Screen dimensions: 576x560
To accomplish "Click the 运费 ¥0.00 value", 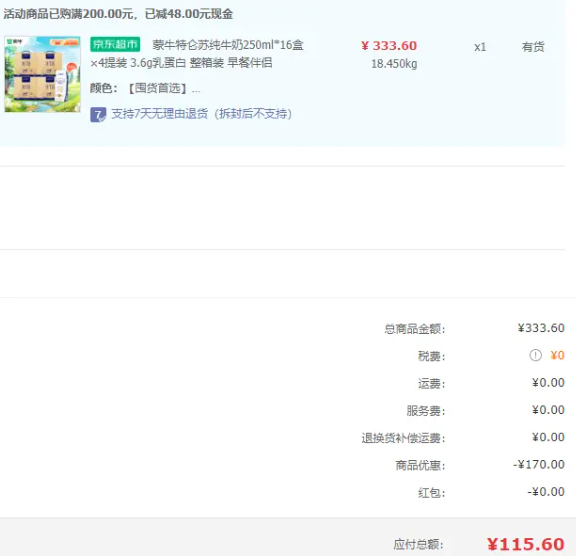I will pos(548,383).
